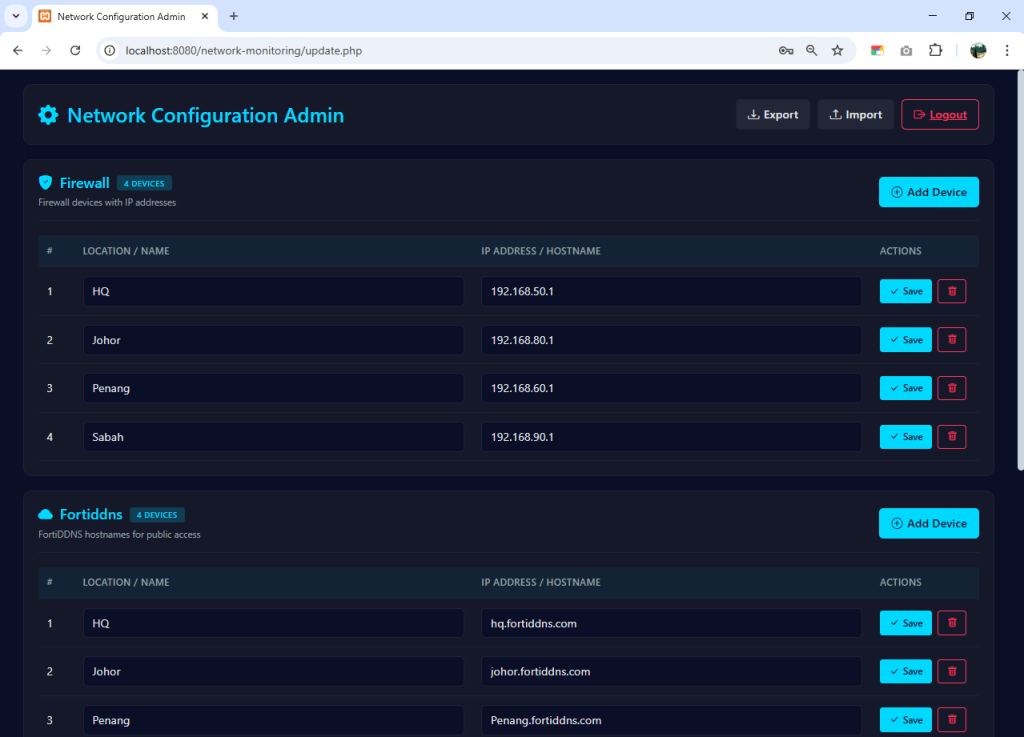Image resolution: width=1024 pixels, height=737 pixels.
Task: Expand the tab search dropdown arrow
Action: click(16, 16)
